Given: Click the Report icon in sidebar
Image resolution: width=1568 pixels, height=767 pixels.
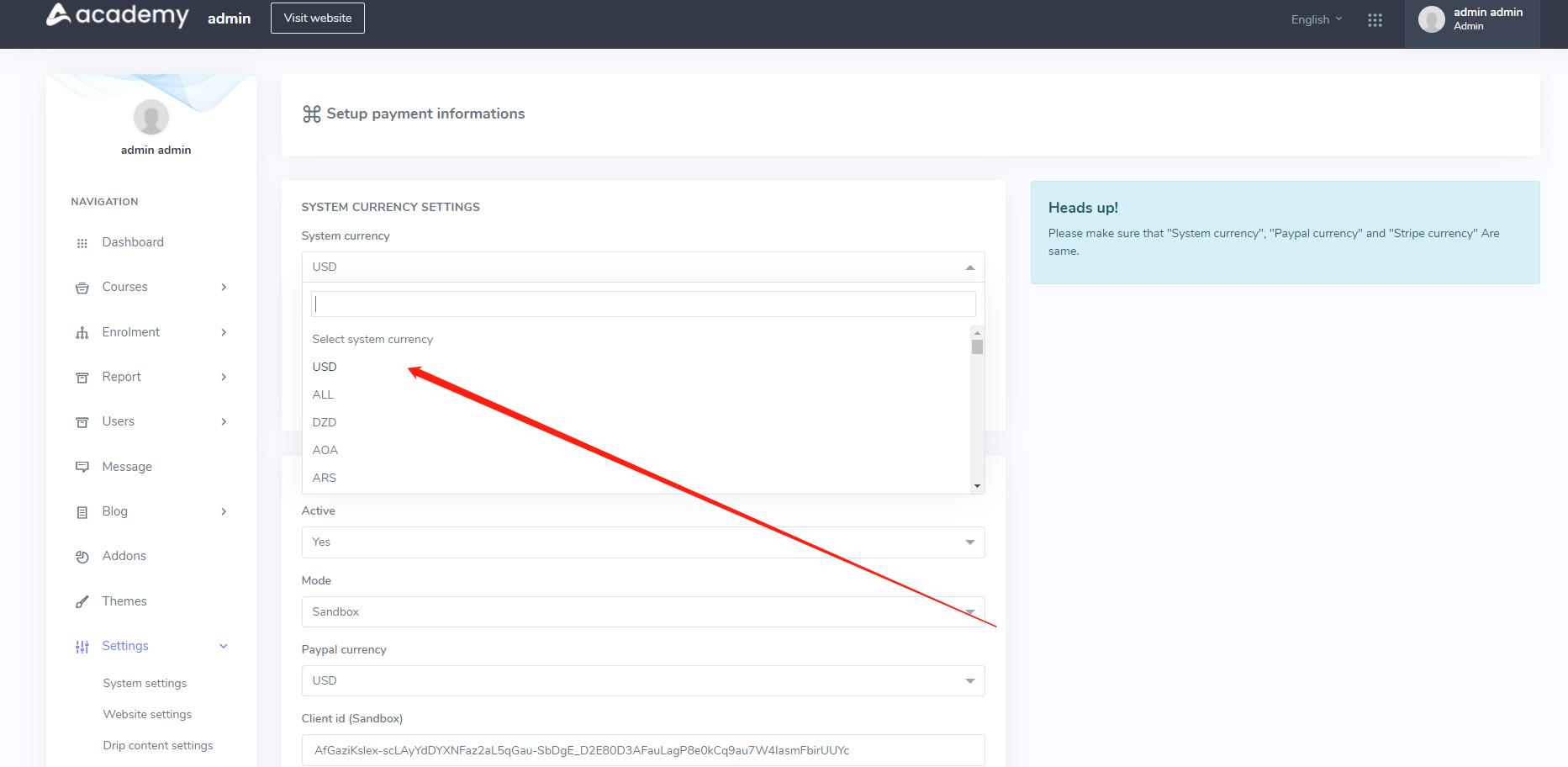Looking at the screenshot, I should [x=82, y=378].
